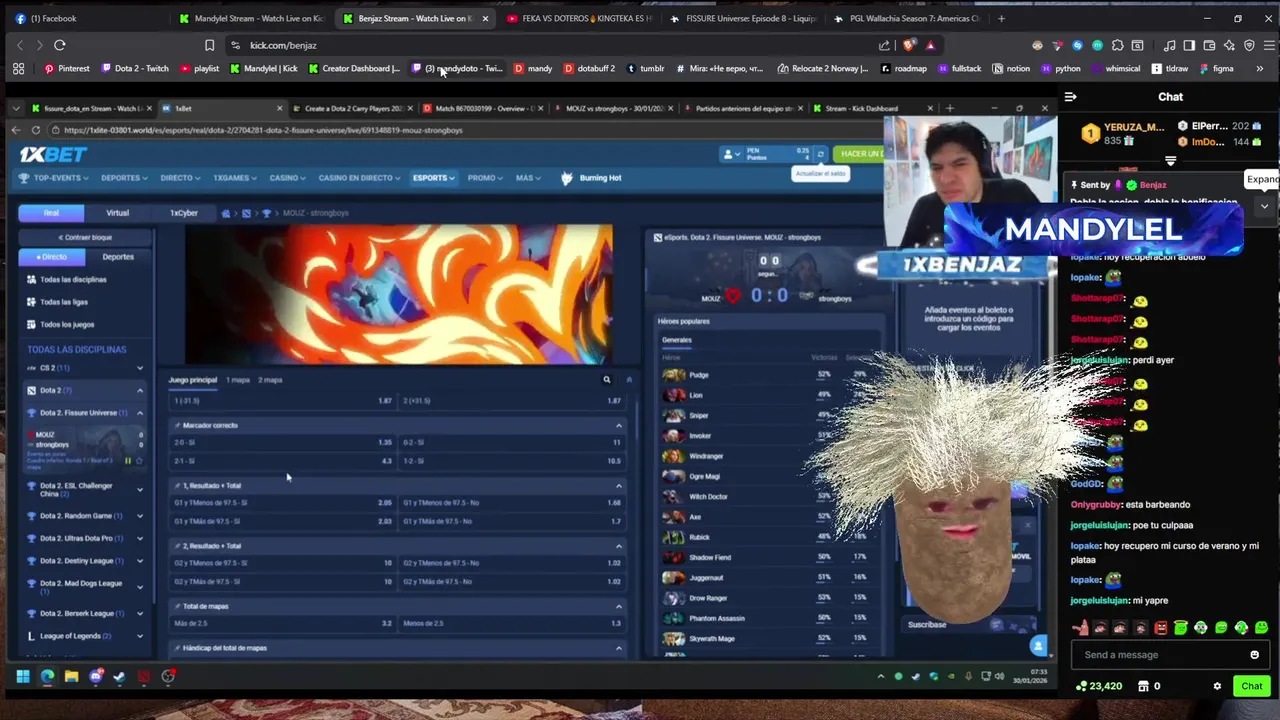Open the Pinterest bookmark
The width and height of the screenshot is (1280, 720).
(x=66, y=69)
